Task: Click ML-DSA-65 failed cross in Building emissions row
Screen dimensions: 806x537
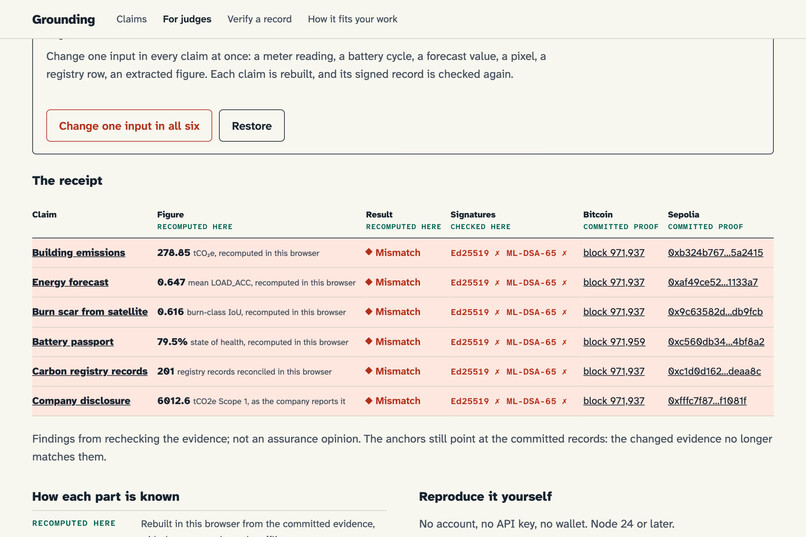Action: [564, 253]
